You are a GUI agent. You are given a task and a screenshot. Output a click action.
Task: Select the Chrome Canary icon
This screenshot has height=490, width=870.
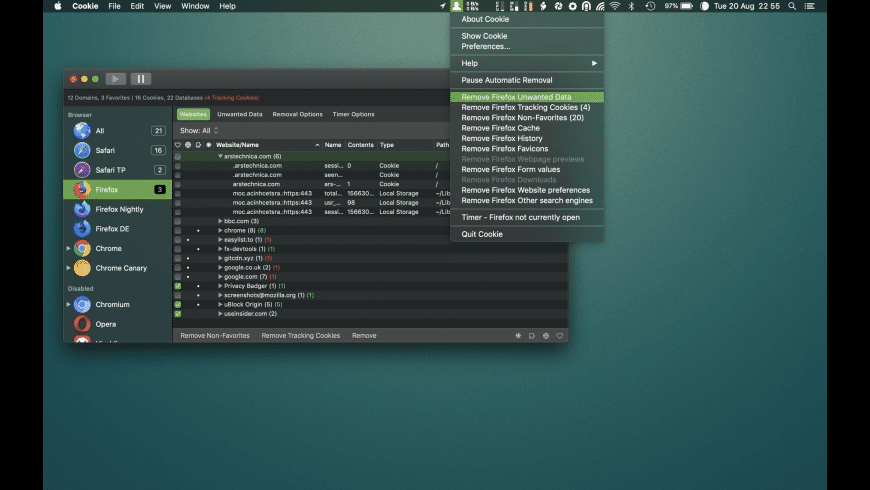pos(82,268)
